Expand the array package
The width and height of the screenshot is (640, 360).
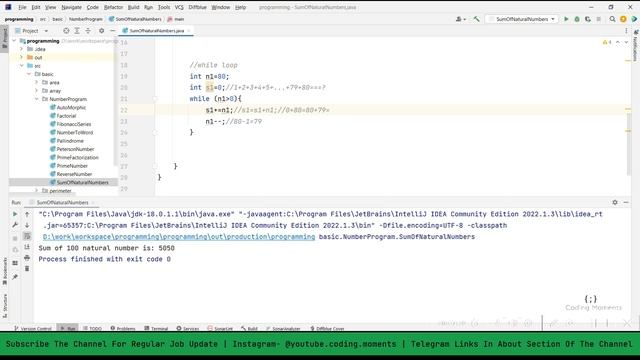click(36, 91)
